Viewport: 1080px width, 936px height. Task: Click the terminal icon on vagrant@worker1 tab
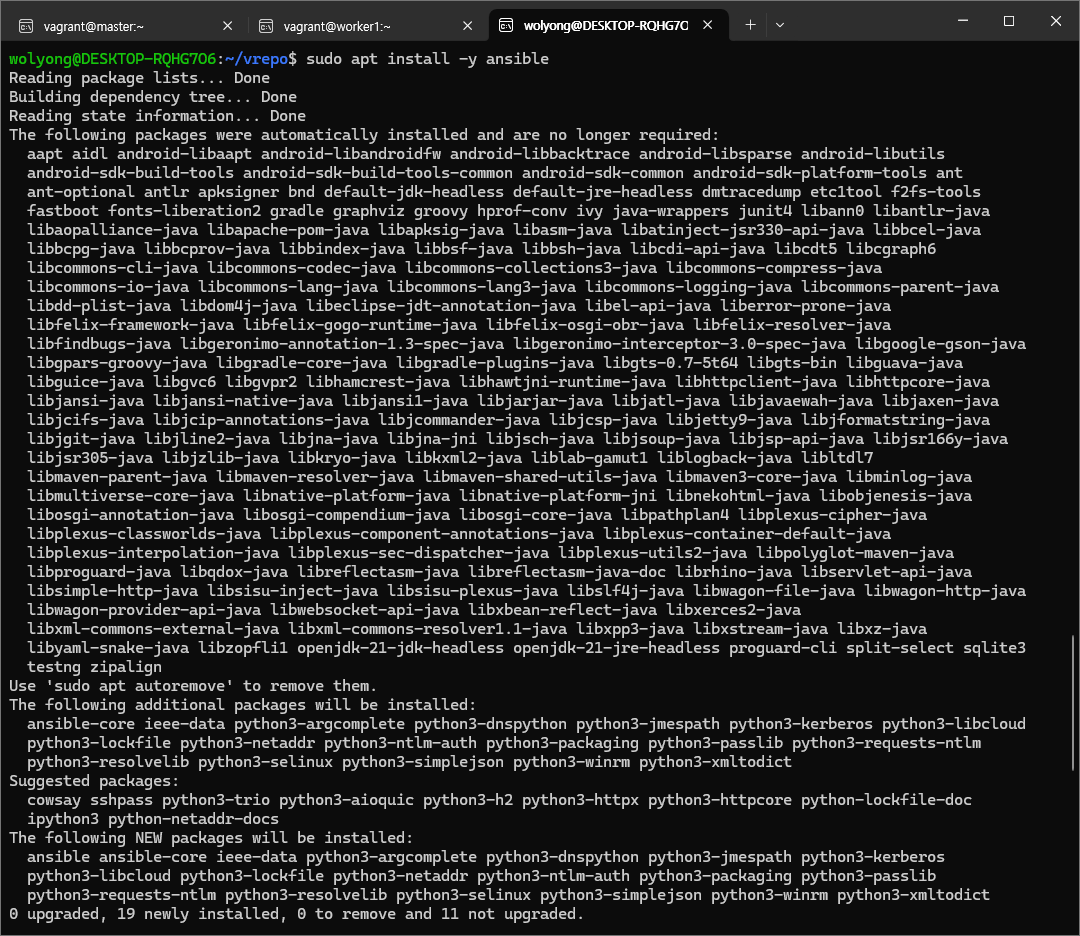click(x=266, y=25)
